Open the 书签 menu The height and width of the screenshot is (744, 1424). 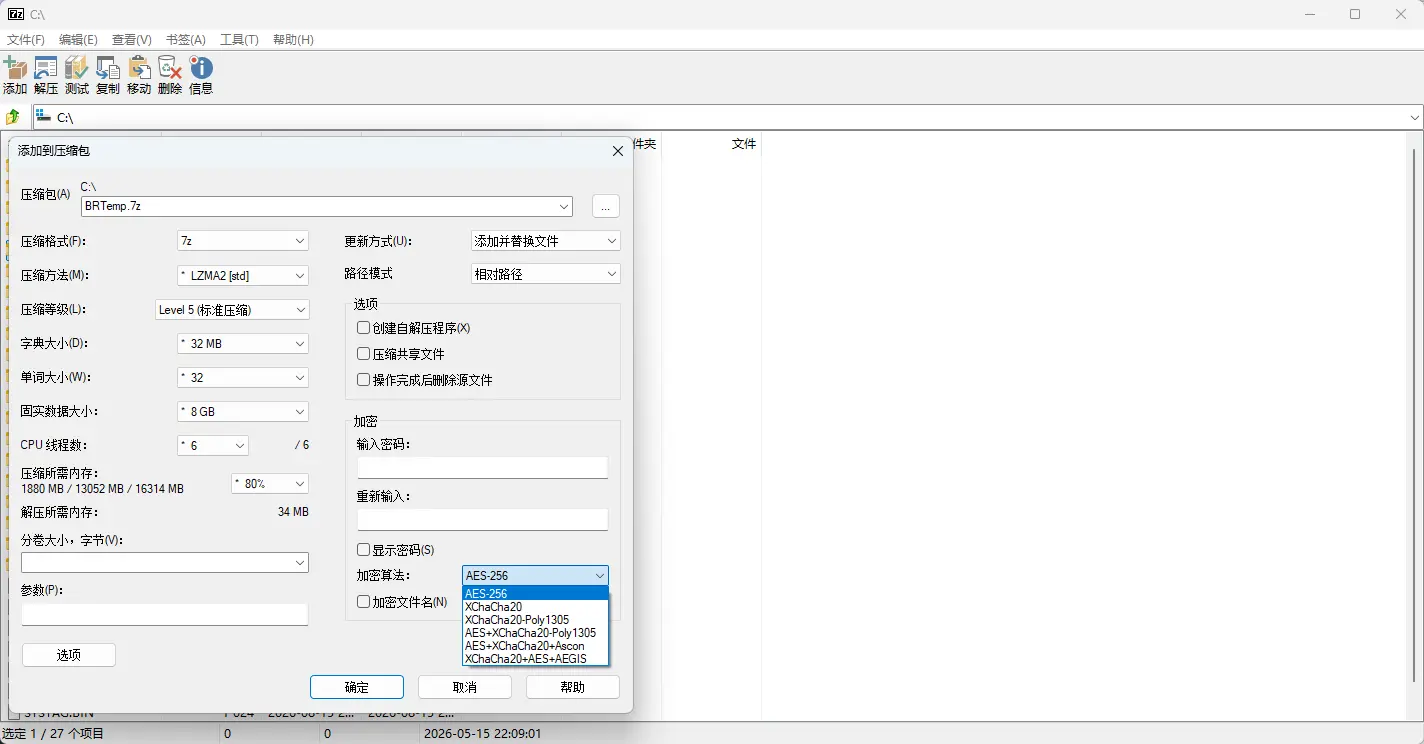point(185,40)
